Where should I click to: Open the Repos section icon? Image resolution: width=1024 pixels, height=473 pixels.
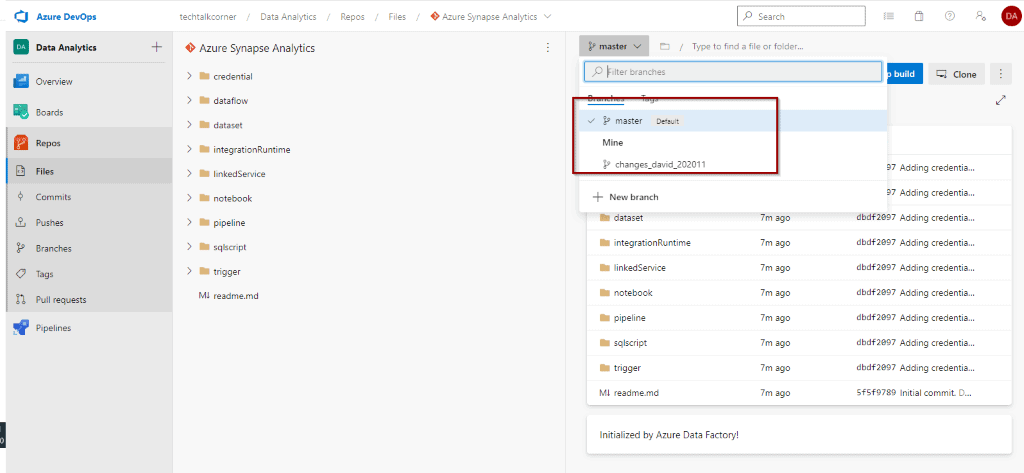20,143
